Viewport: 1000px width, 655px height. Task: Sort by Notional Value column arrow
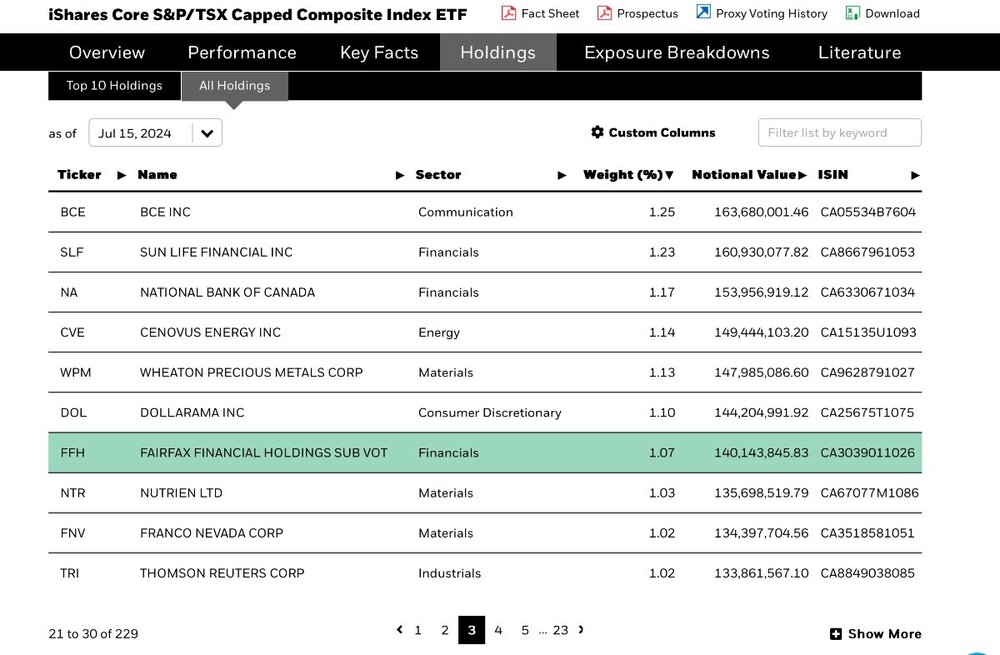pyautogui.click(x=802, y=175)
